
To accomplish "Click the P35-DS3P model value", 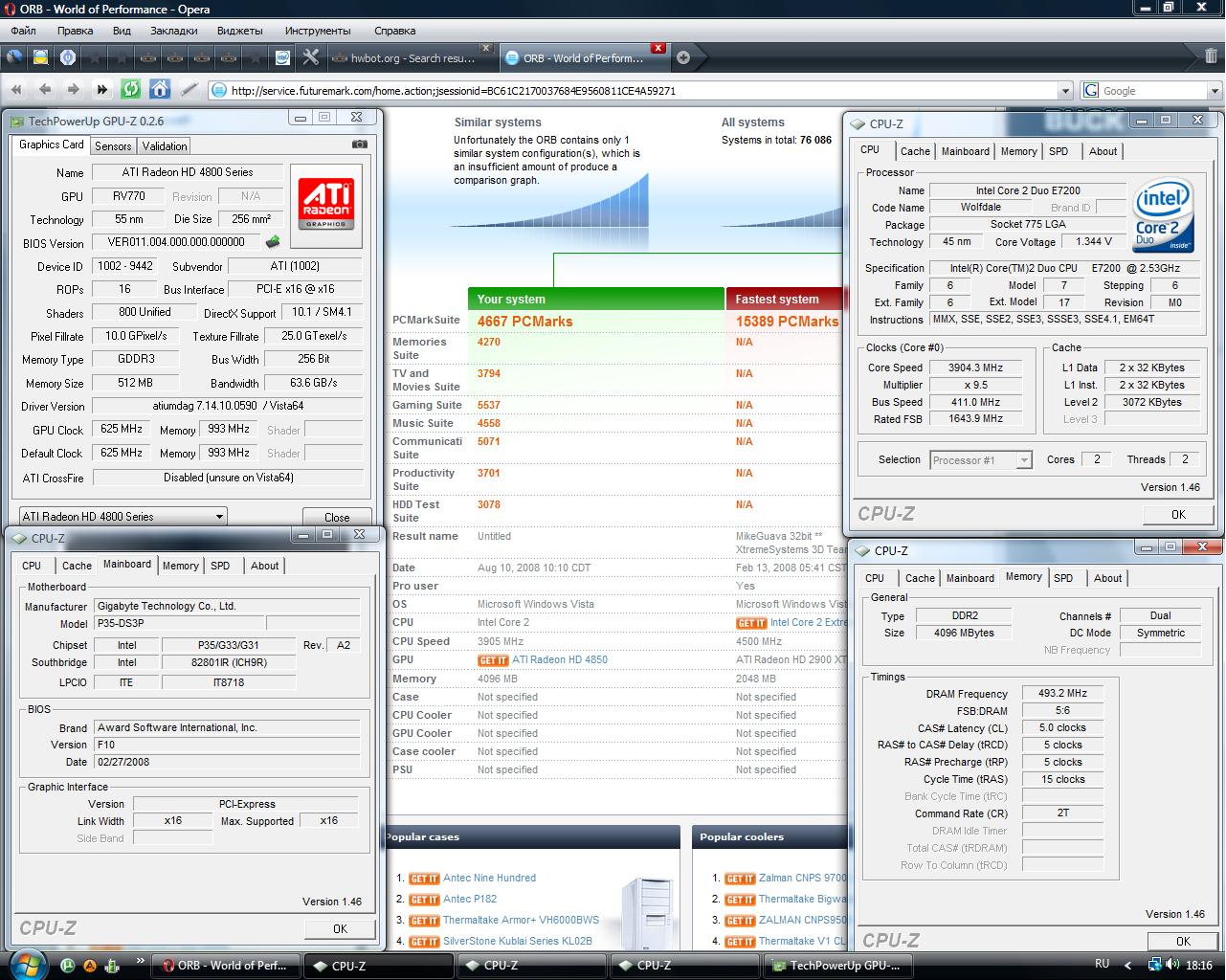I will pyautogui.click(x=178, y=623).
